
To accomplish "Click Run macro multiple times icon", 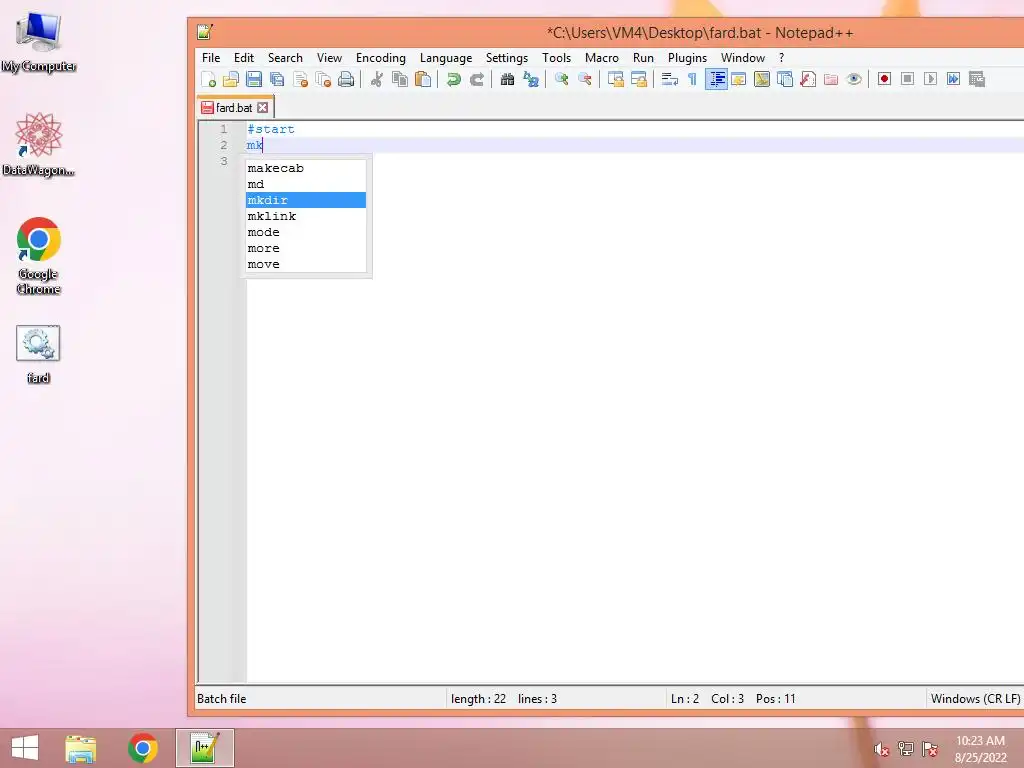I will click(x=953, y=79).
